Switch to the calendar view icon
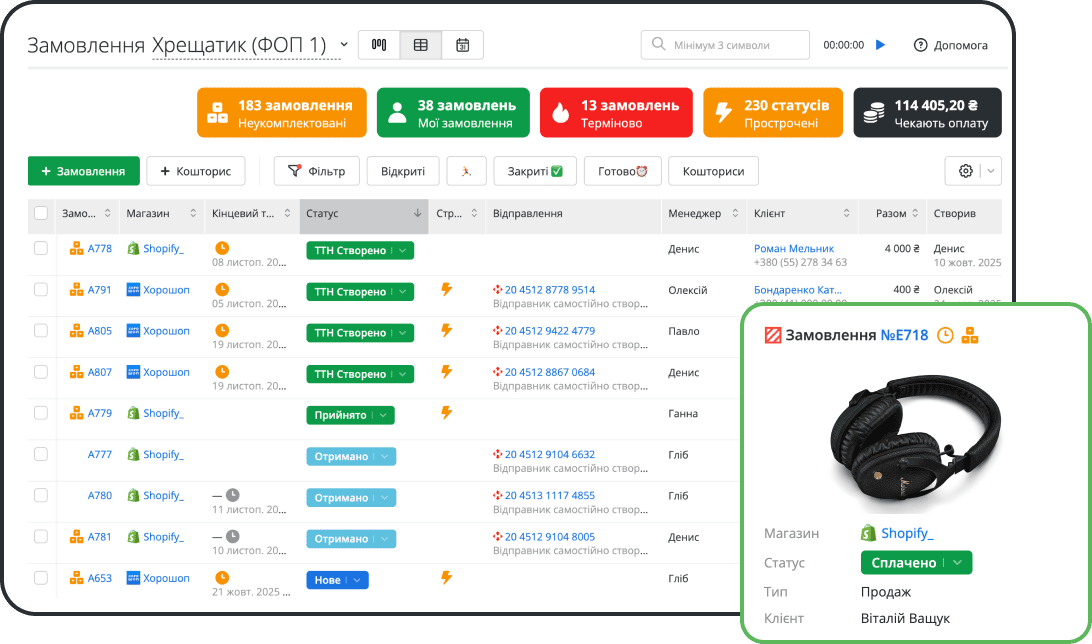The width and height of the screenshot is (1092, 644). click(462, 45)
